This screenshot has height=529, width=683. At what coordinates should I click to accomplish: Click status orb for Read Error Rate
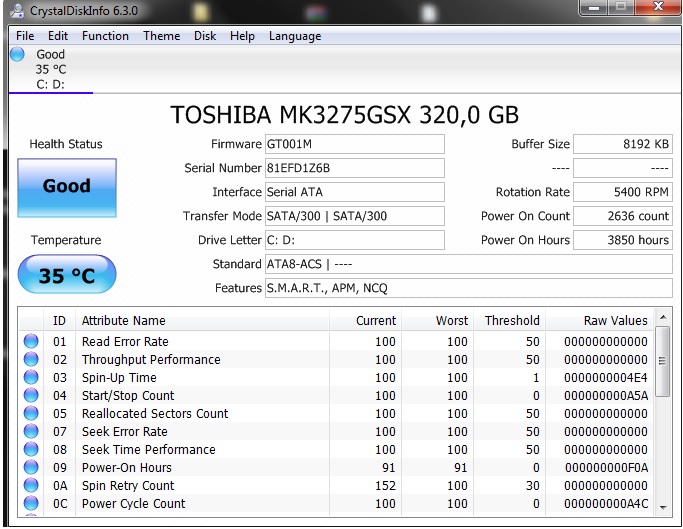(31, 341)
